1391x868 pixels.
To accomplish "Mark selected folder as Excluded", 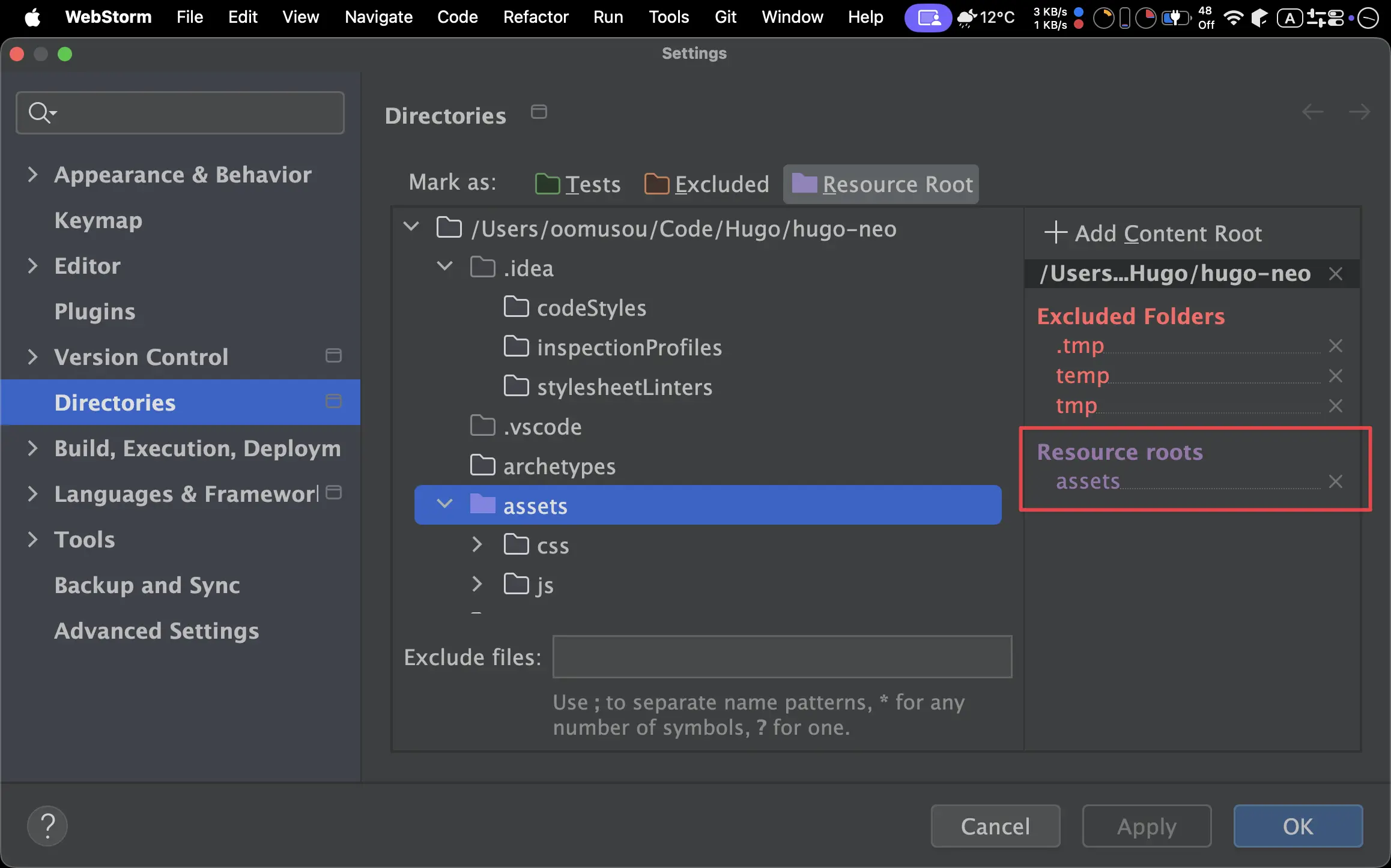I will 707,184.
